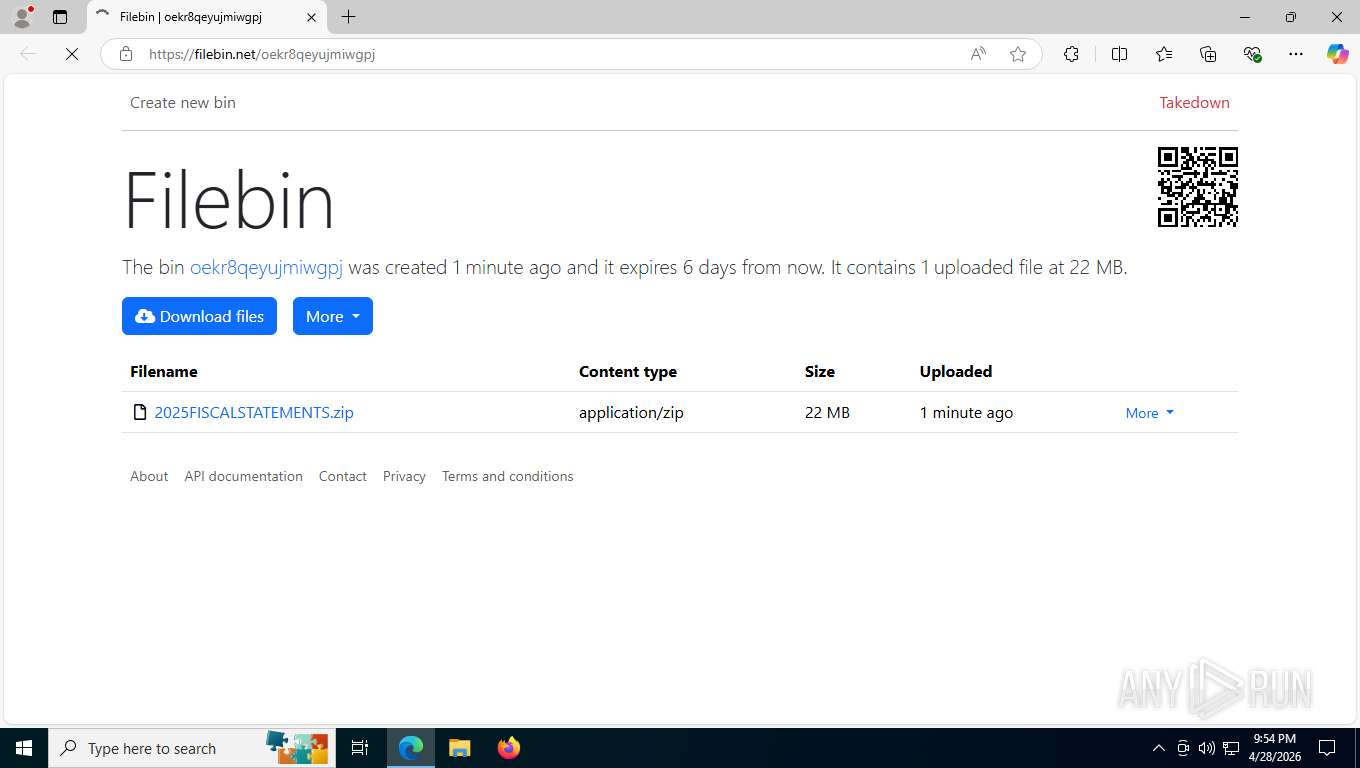This screenshot has height=768, width=1360.
Task: Click the Filename column header
Action: tap(164, 371)
